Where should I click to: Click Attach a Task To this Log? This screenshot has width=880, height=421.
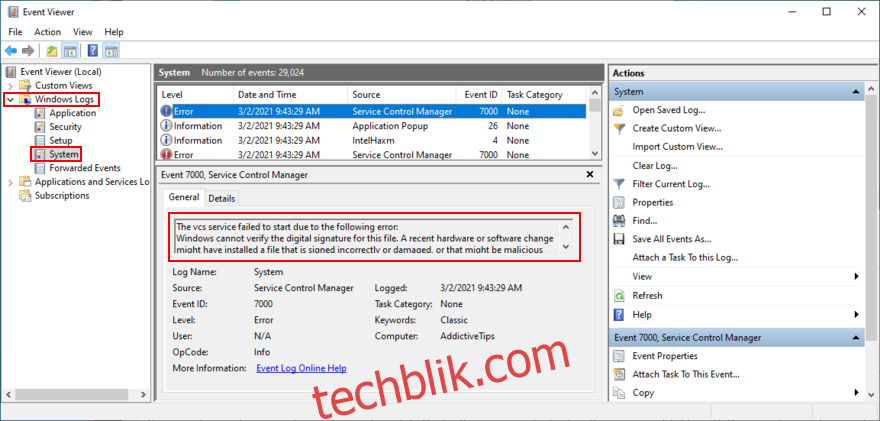(x=685, y=258)
